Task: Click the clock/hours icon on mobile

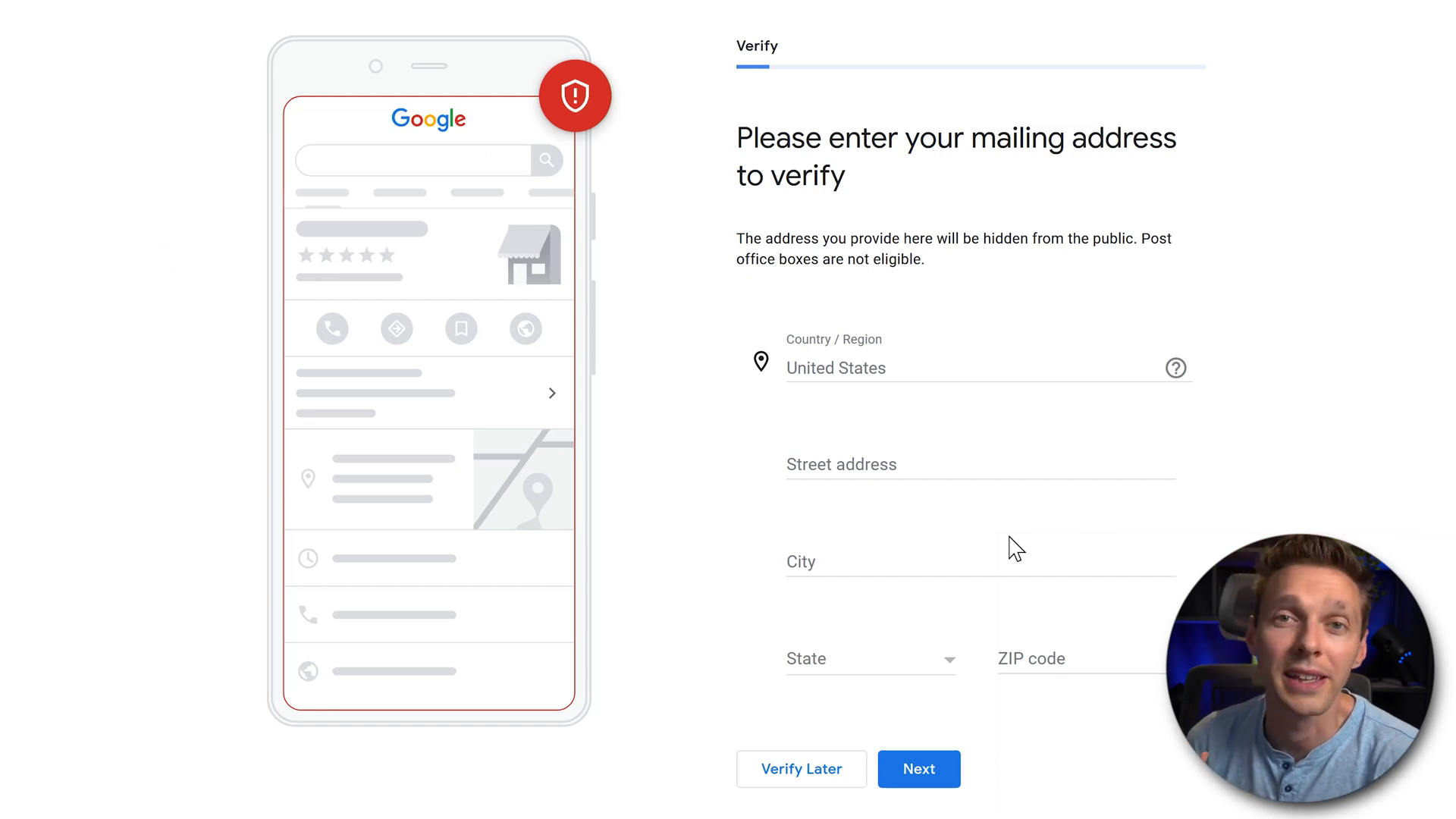Action: pyautogui.click(x=308, y=558)
